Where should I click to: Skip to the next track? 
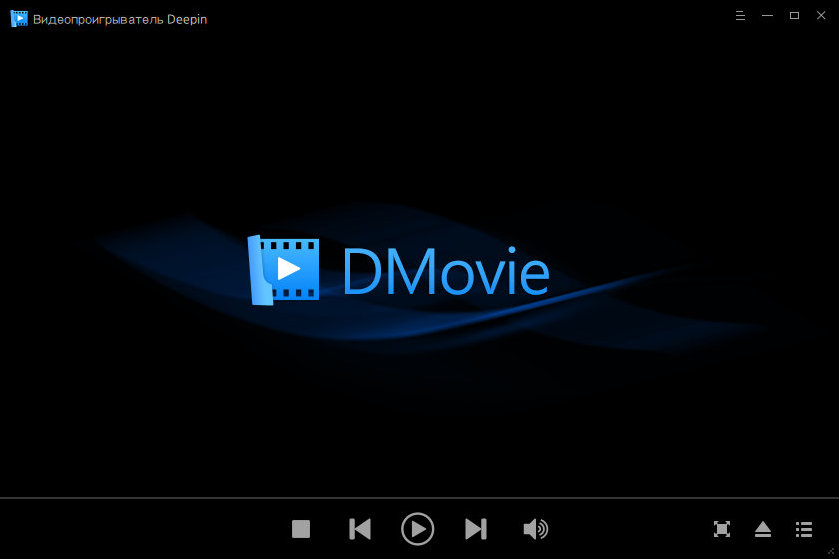click(476, 529)
